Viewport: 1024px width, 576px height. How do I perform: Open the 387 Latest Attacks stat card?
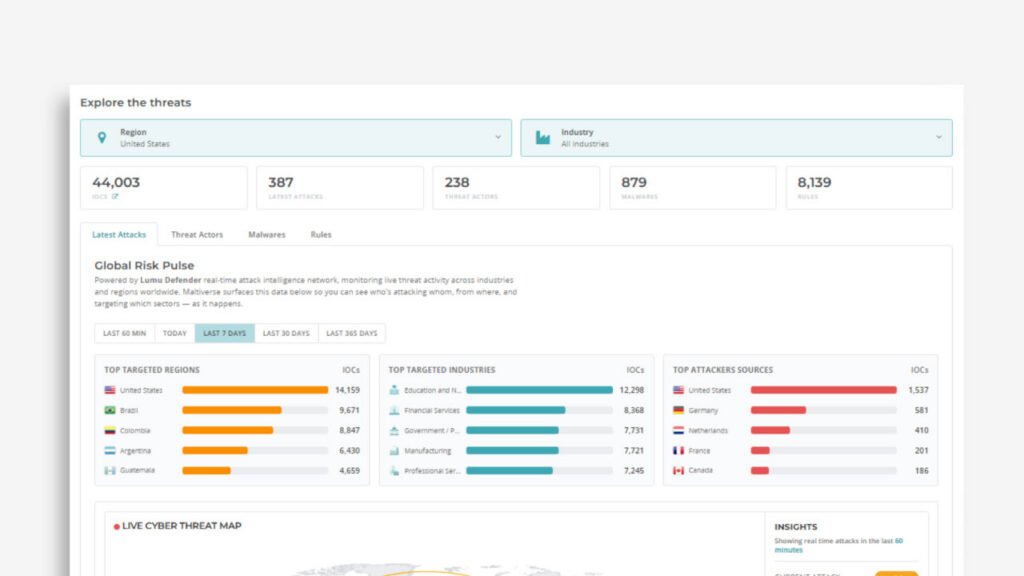340,188
